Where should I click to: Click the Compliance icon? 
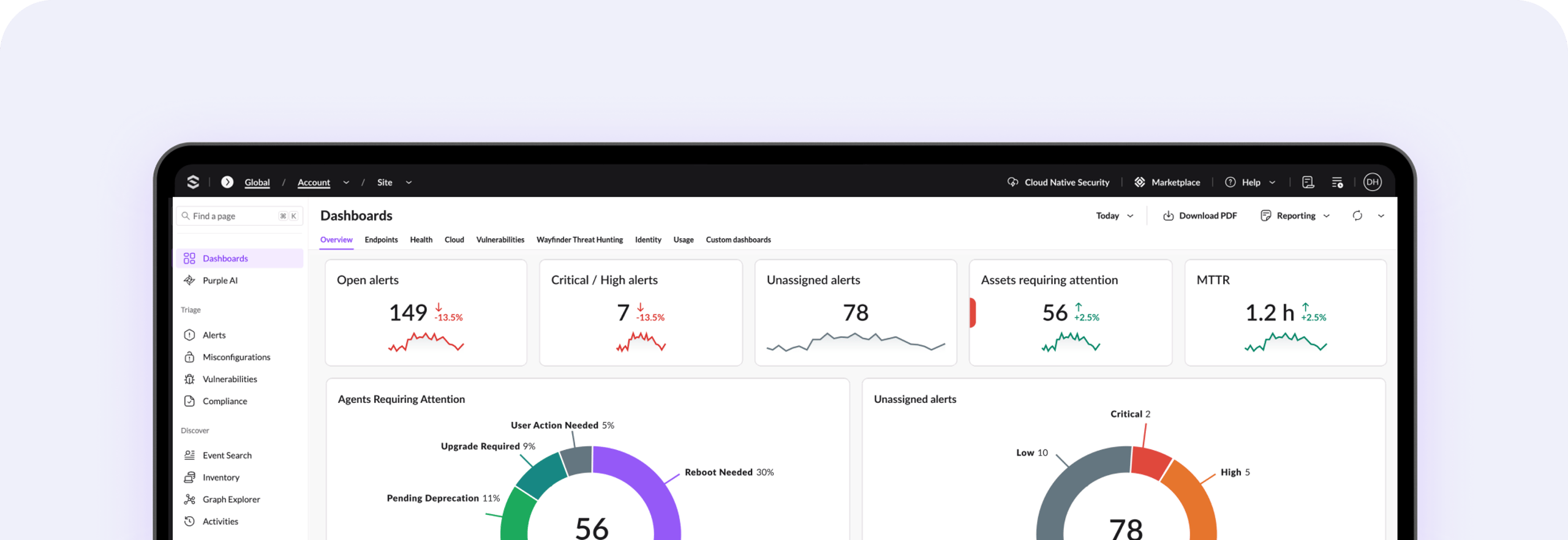tap(189, 401)
